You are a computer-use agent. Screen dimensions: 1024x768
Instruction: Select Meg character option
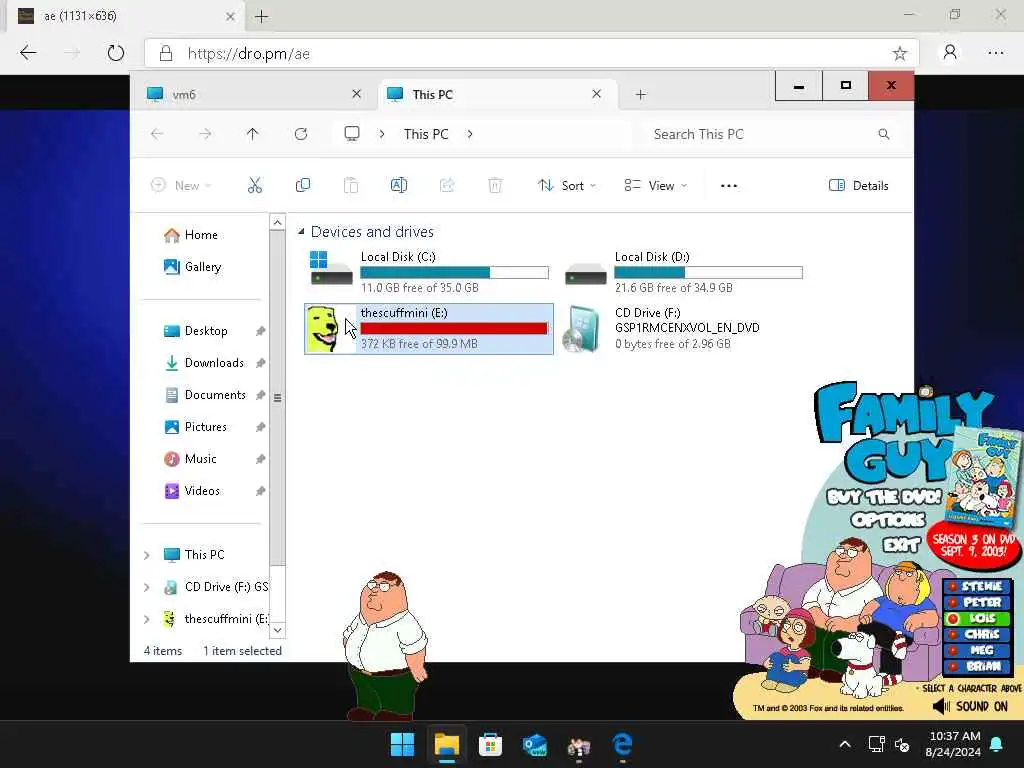tap(977, 650)
